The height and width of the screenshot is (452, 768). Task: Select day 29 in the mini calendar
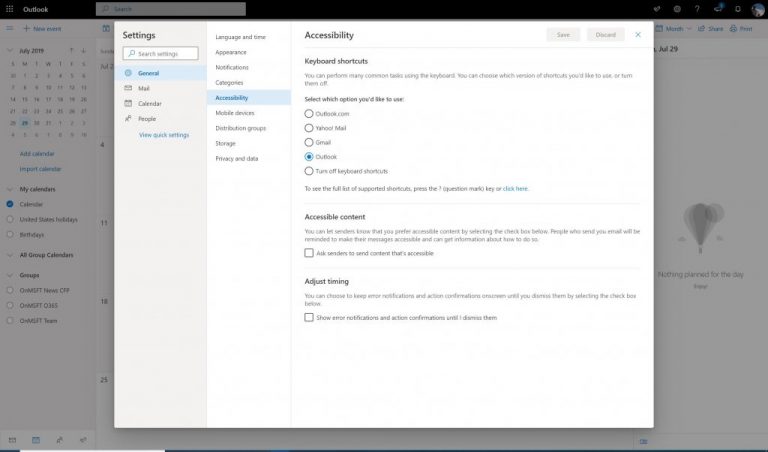(24, 123)
